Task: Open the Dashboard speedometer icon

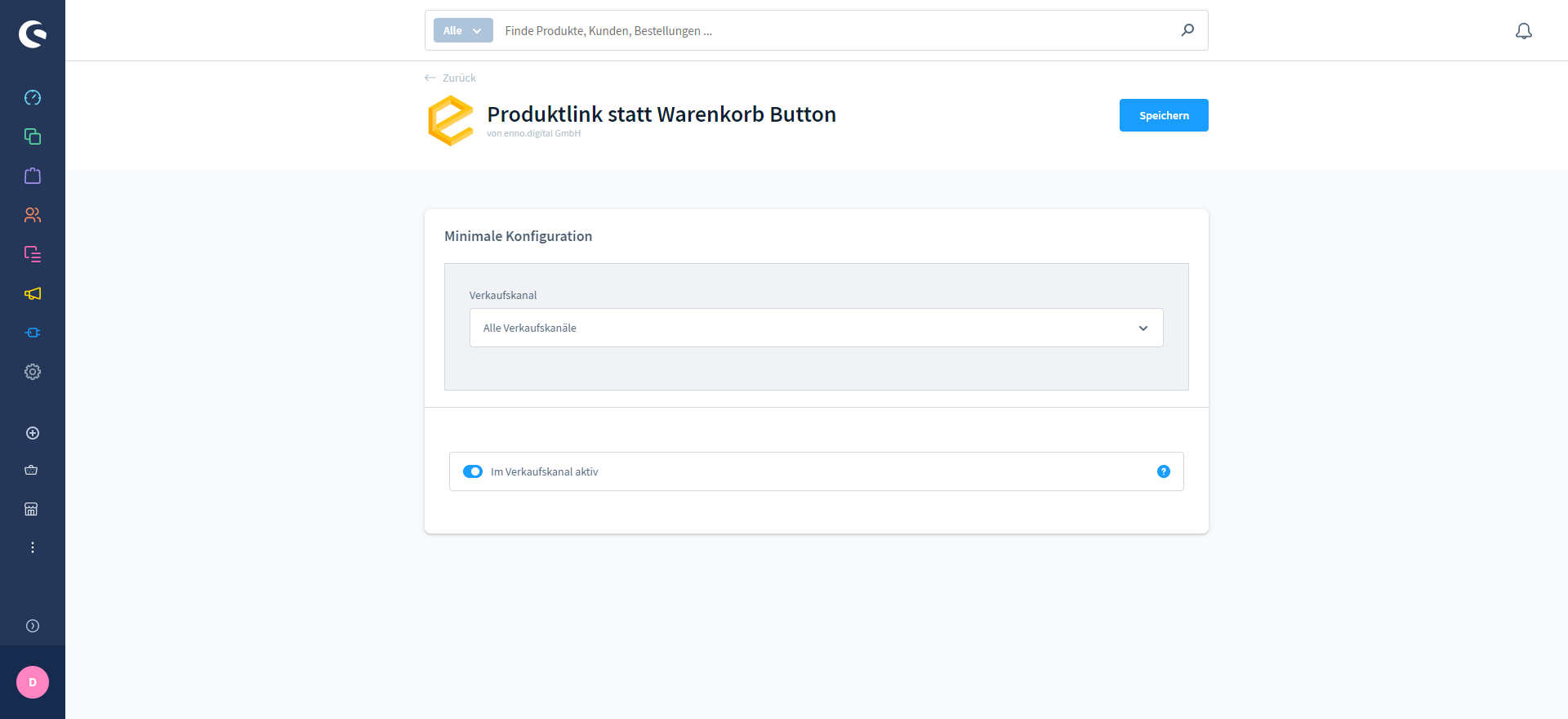Action: [33, 97]
